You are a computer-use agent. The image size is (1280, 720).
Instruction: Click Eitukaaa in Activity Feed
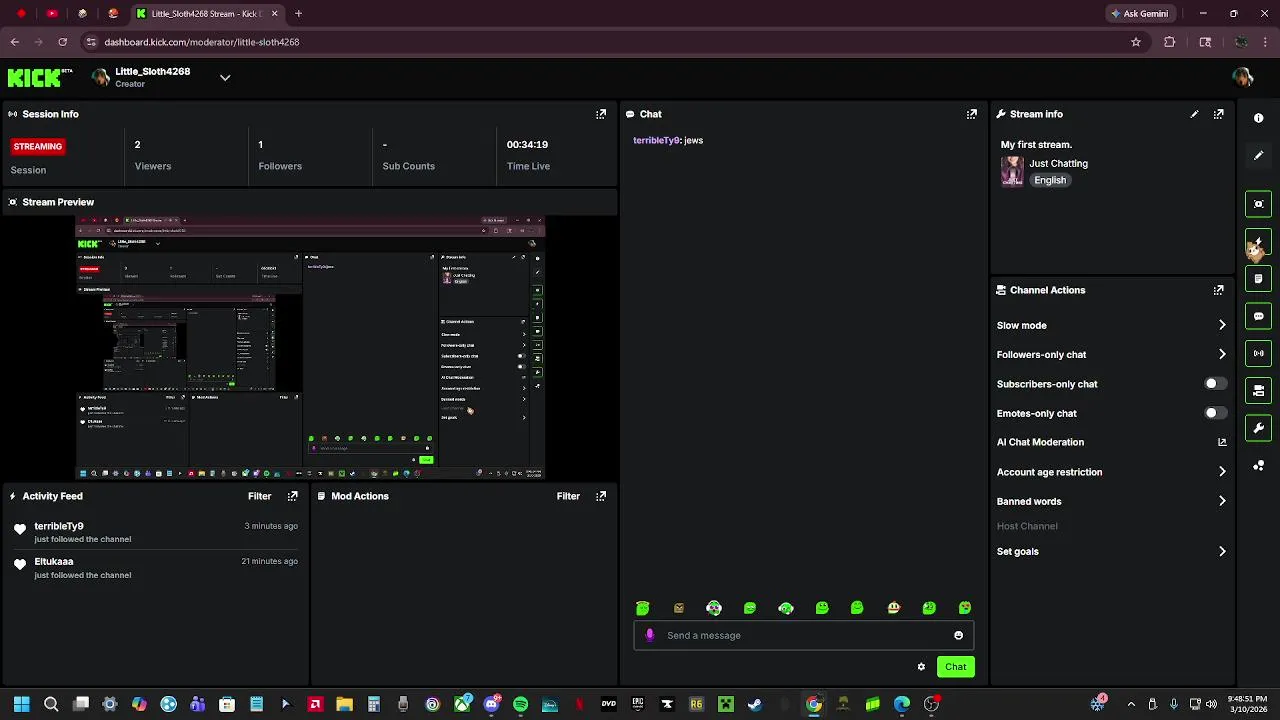click(54, 562)
